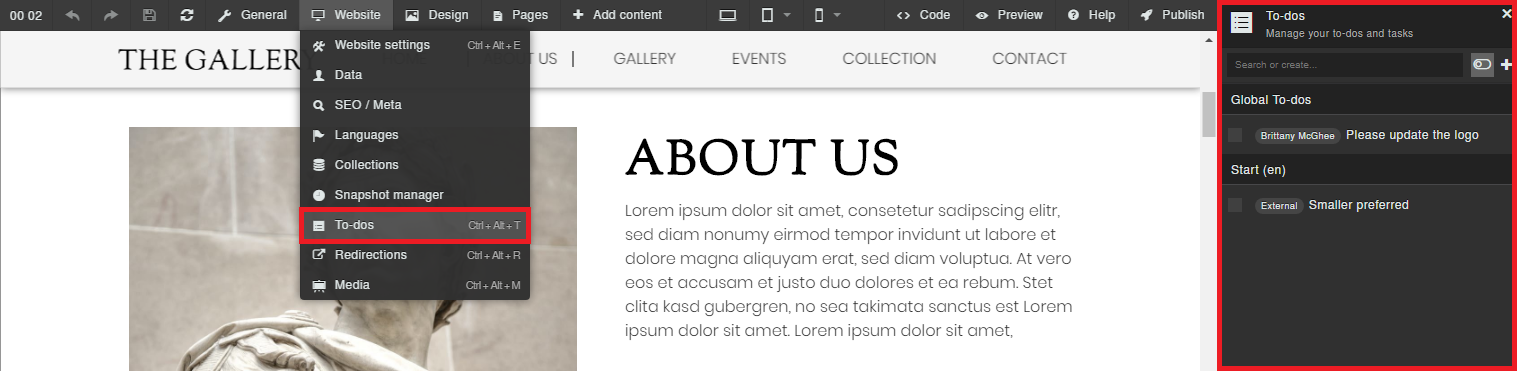The image size is (1517, 371).
Task: Expand the smartphone viewport dropdown arrow
Action: [837, 15]
